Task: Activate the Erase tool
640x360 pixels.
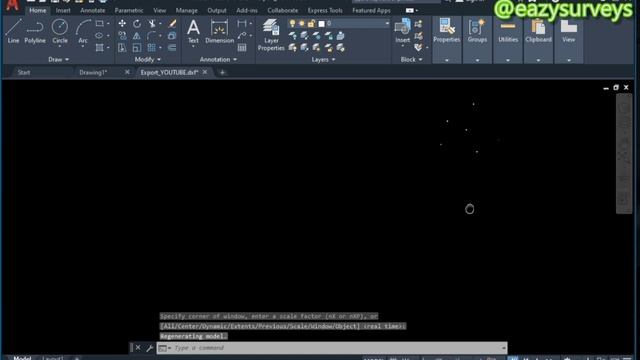Action: tap(172, 24)
